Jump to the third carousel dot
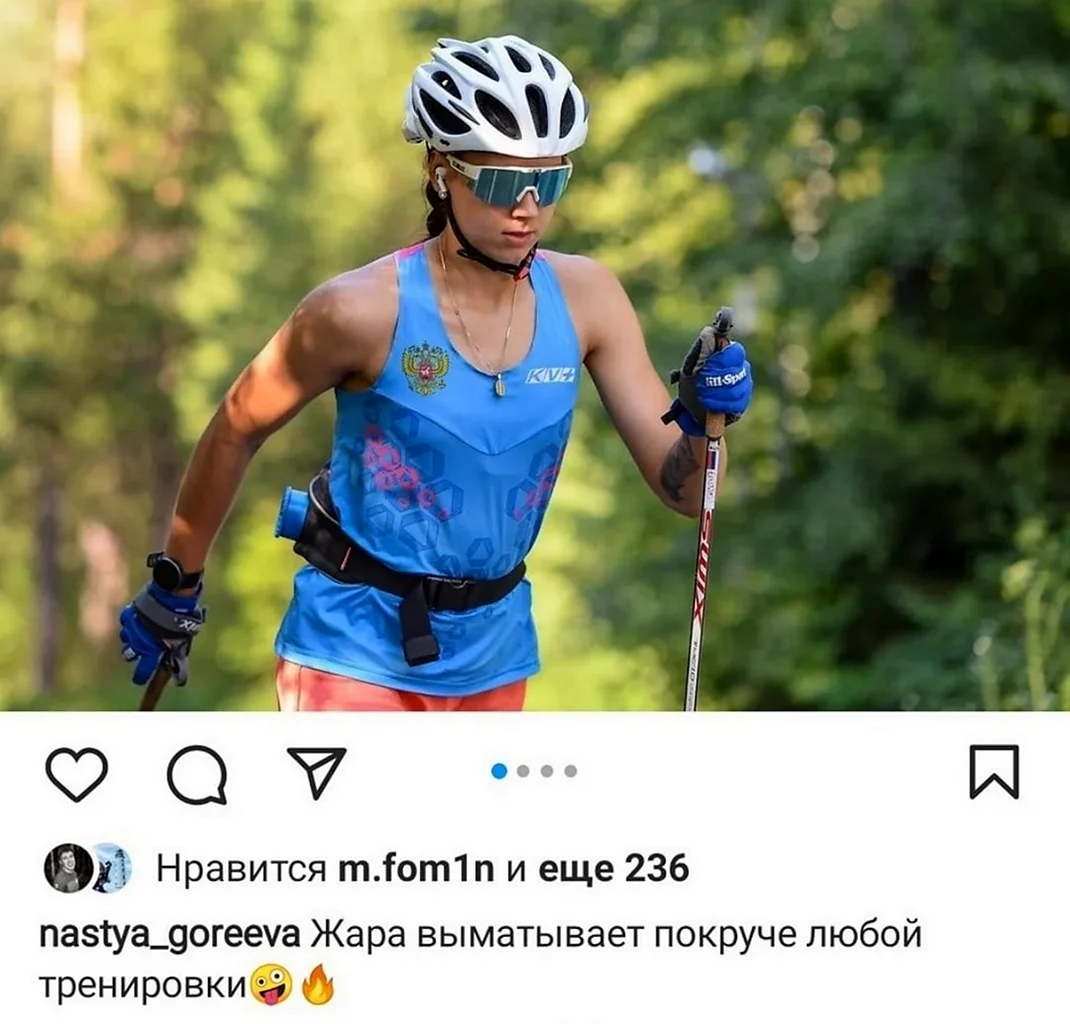 [547, 771]
